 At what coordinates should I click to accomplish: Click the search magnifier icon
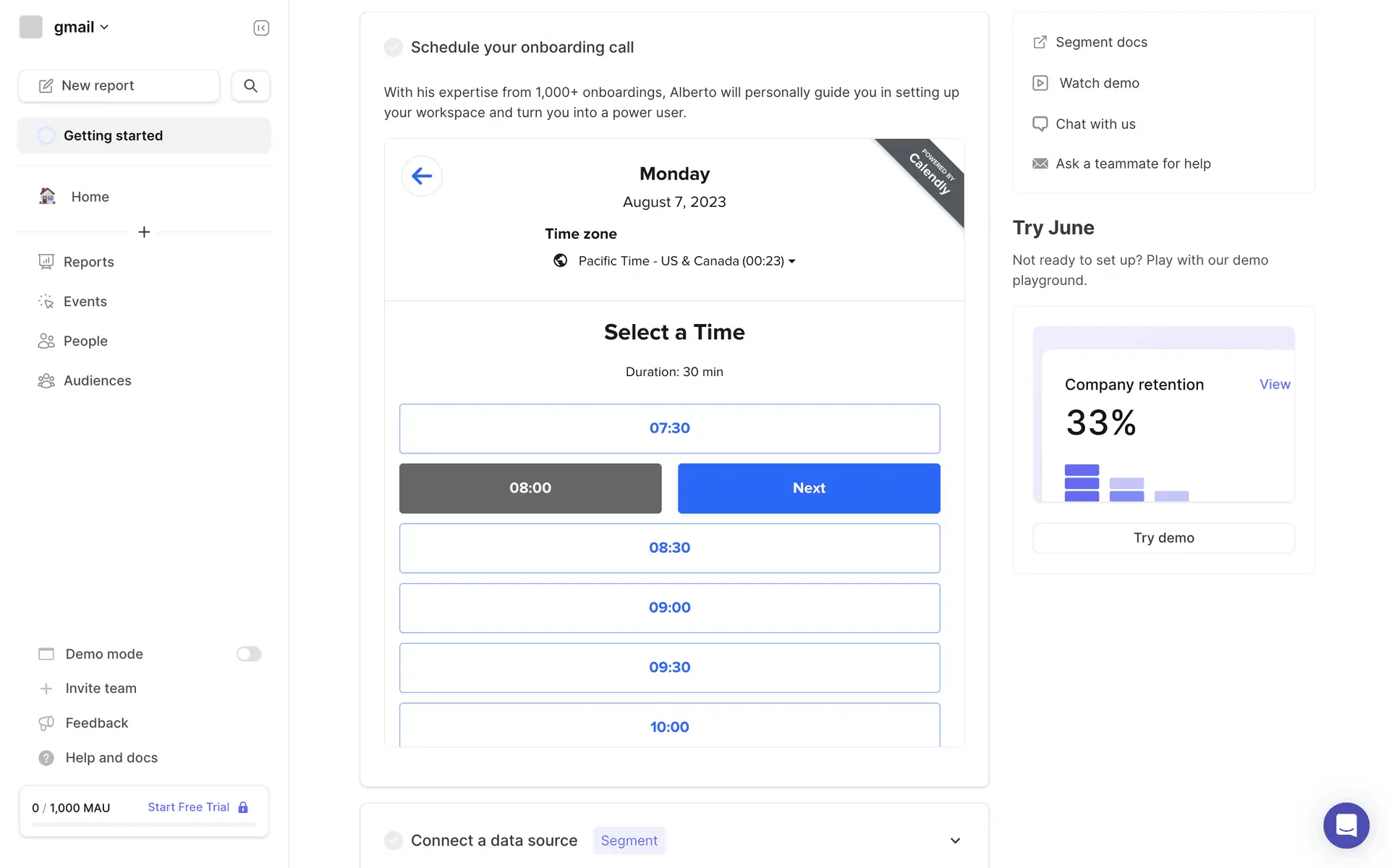click(250, 85)
